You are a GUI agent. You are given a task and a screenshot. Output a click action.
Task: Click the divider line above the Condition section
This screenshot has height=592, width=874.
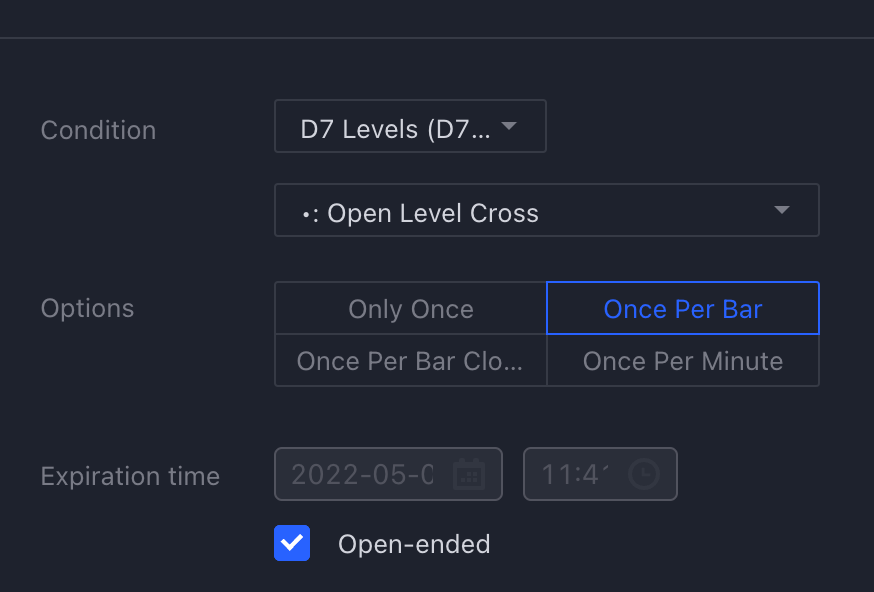437,38
